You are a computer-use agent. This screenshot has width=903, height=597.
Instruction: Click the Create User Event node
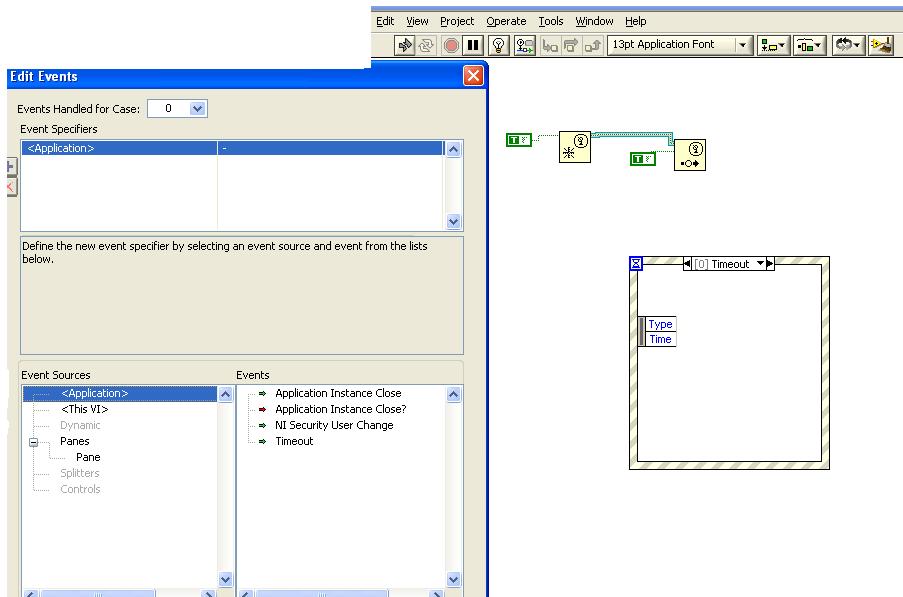(575, 147)
